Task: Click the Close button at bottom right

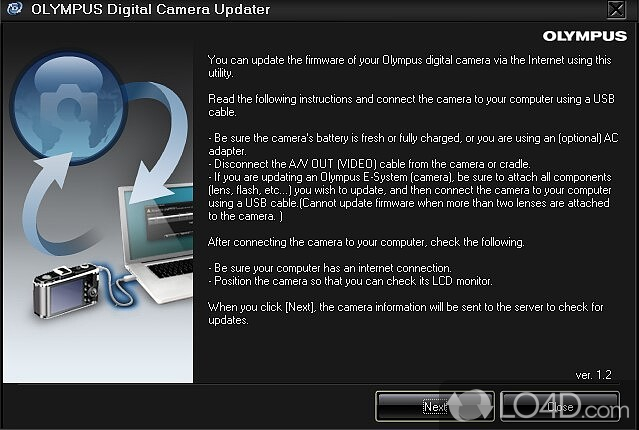Action: pos(560,406)
